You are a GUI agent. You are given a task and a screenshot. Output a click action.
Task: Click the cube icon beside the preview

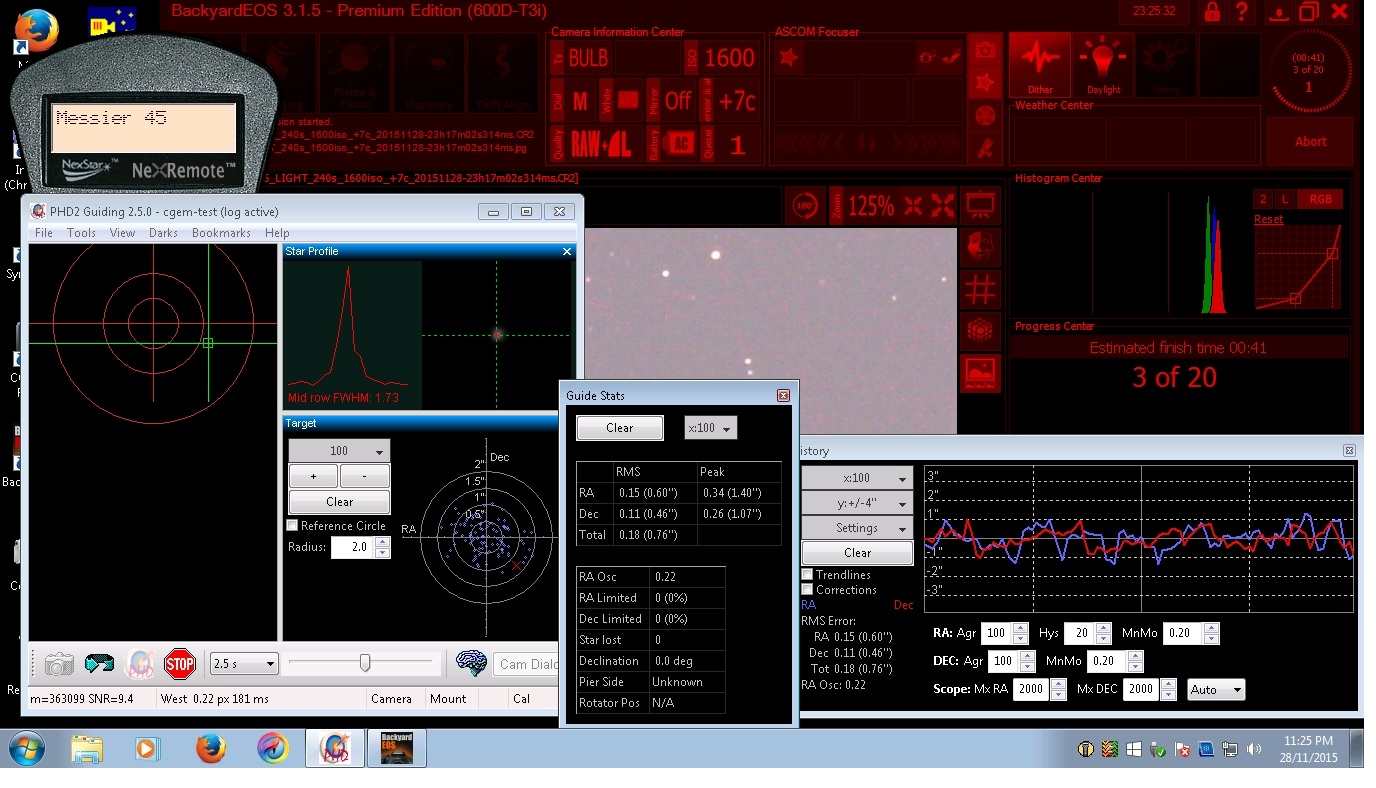coord(980,330)
